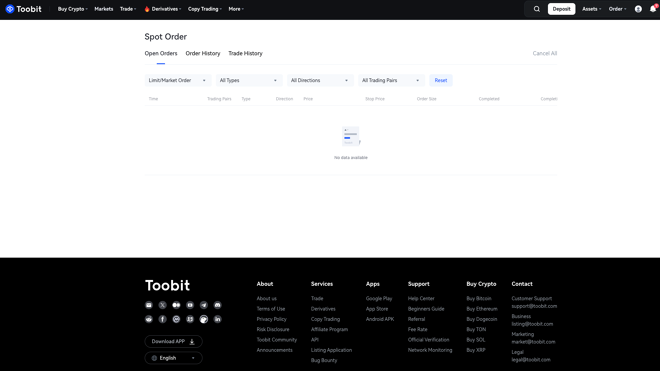Image resolution: width=660 pixels, height=371 pixels.
Task: Expand the All Types filter dropdown
Action: coord(249,80)
